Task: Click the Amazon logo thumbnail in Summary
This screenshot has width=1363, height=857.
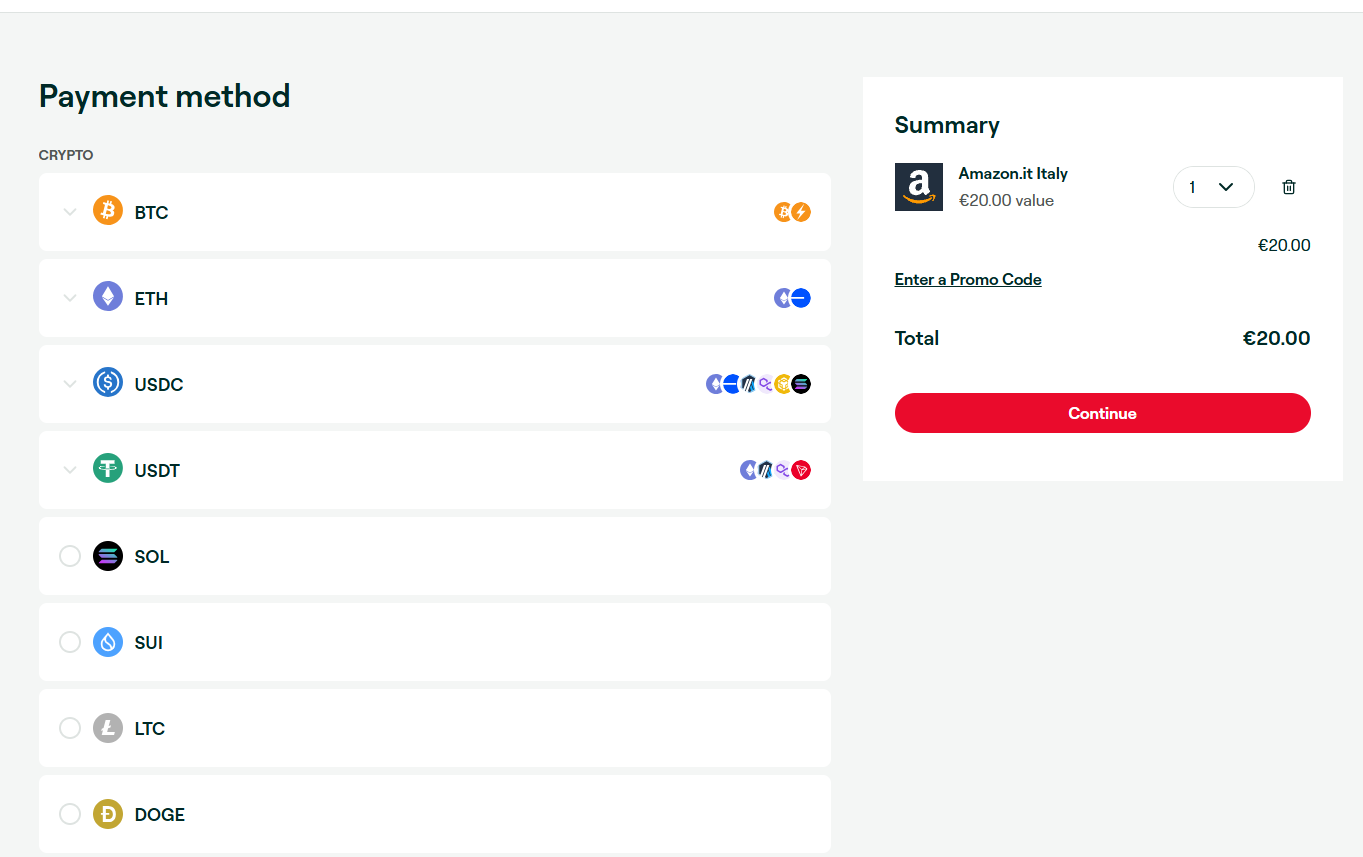Action: (x=918, y=187)
